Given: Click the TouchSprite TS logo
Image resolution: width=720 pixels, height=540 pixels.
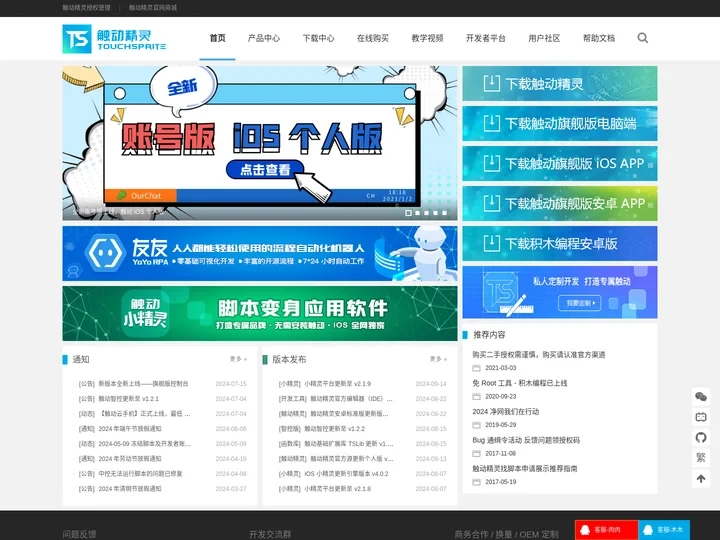Looking at the screenshot, I should coord(114,39).
